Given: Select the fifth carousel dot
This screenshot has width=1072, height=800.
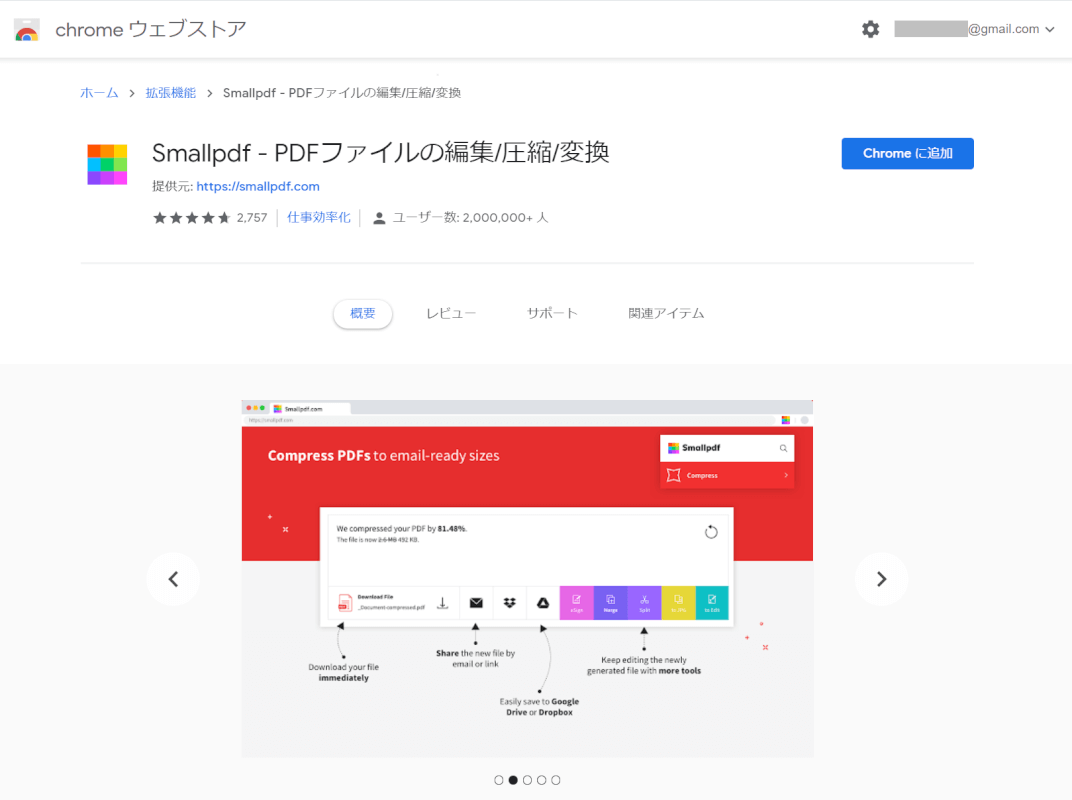Looking at the screenshot, I should point(555,780).
